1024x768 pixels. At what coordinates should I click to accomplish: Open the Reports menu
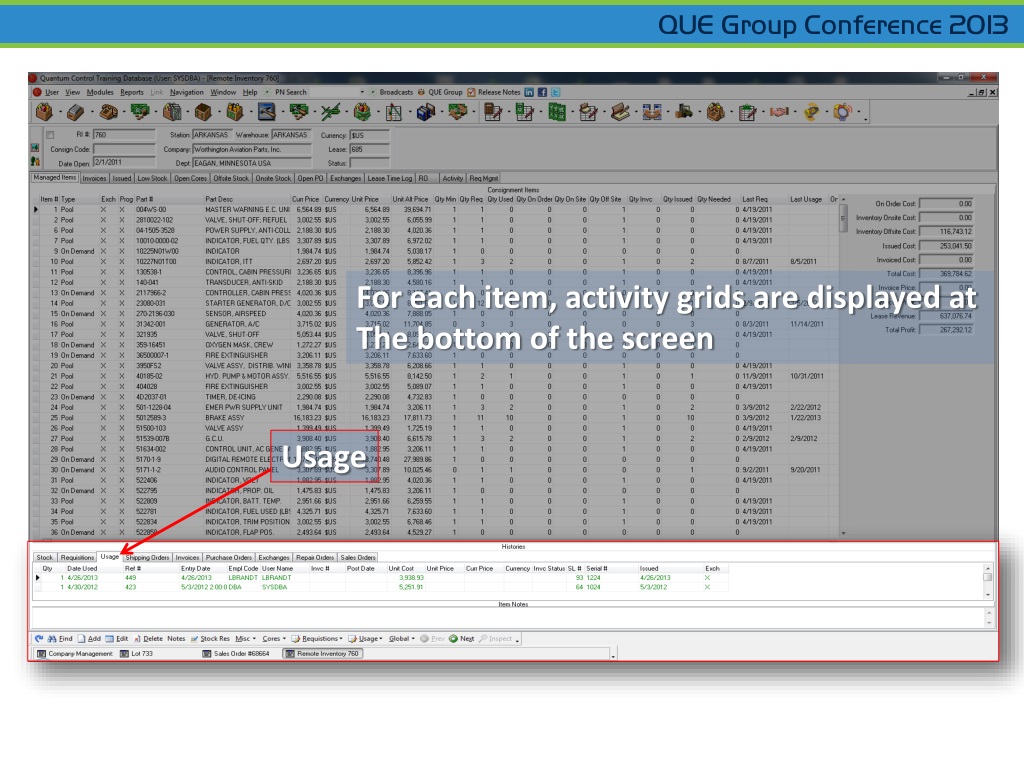[132, 92]
